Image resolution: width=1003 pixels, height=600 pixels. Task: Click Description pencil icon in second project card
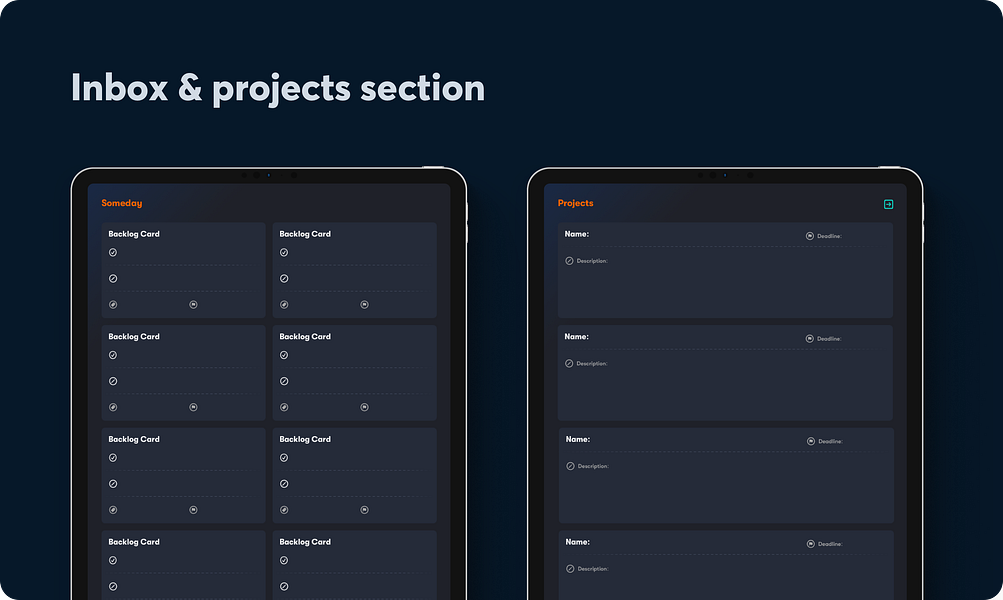click(x=569, y=363)
